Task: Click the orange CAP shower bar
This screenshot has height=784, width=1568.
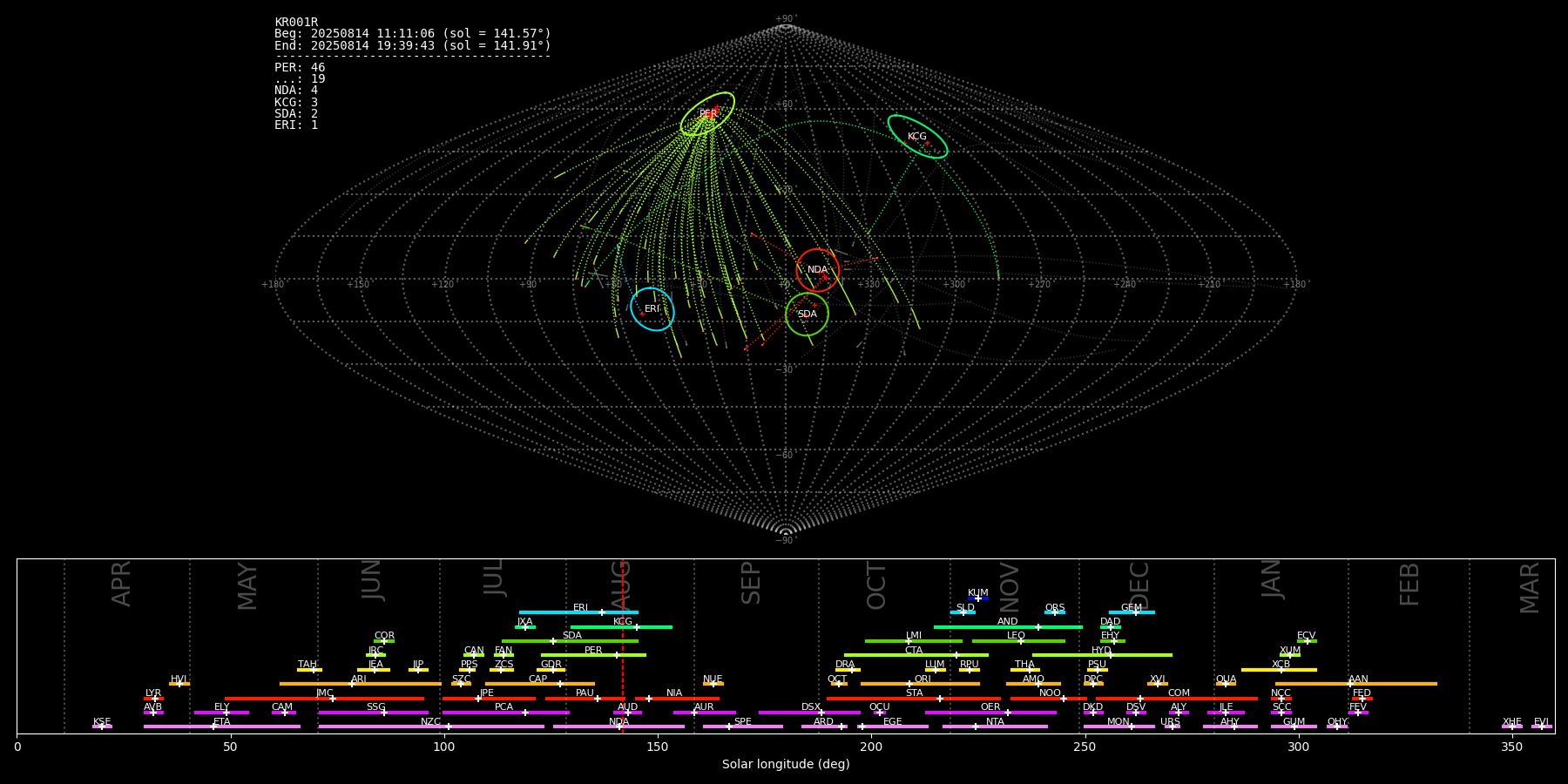Action: 540,684
